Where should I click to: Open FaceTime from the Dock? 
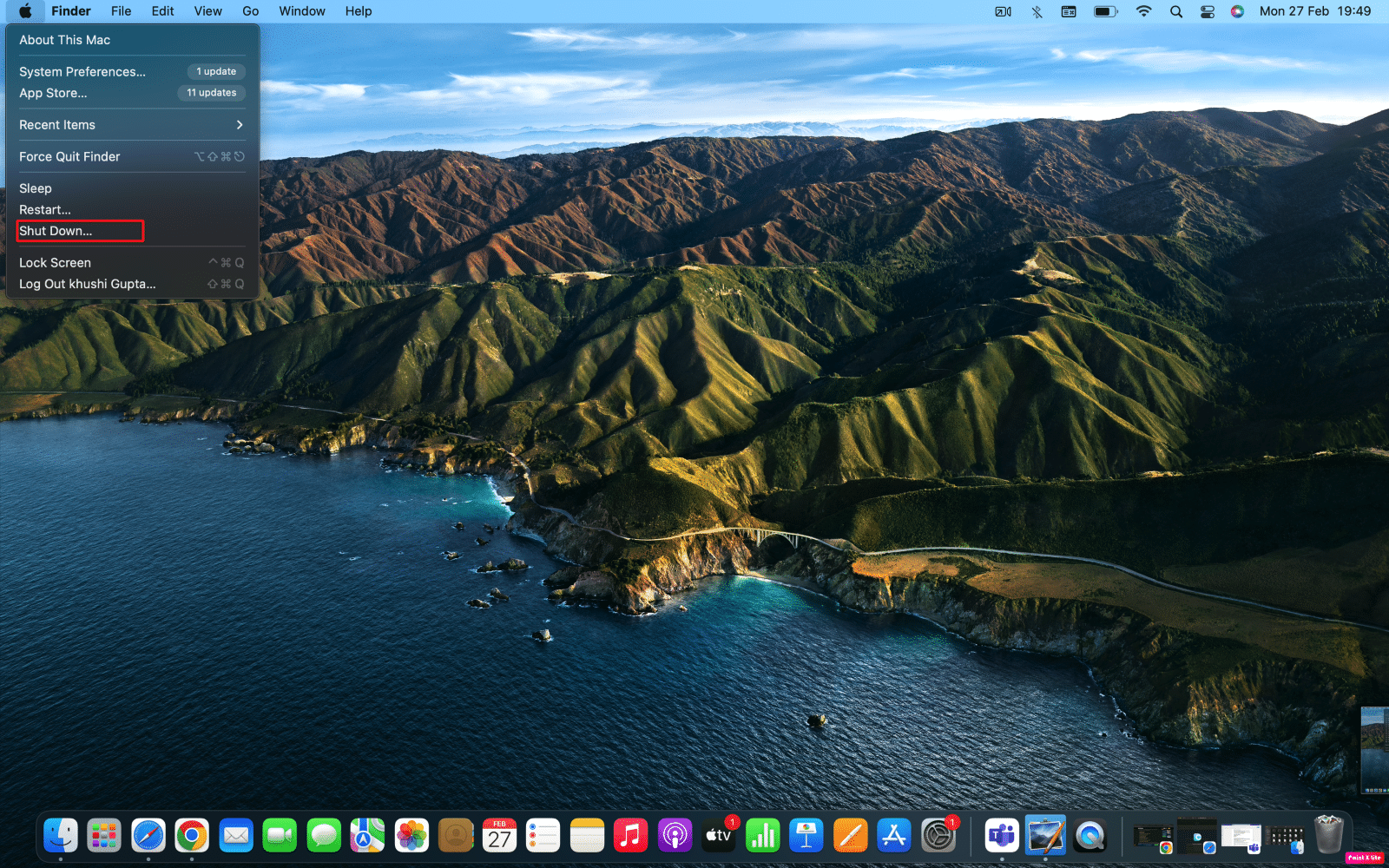280,836
